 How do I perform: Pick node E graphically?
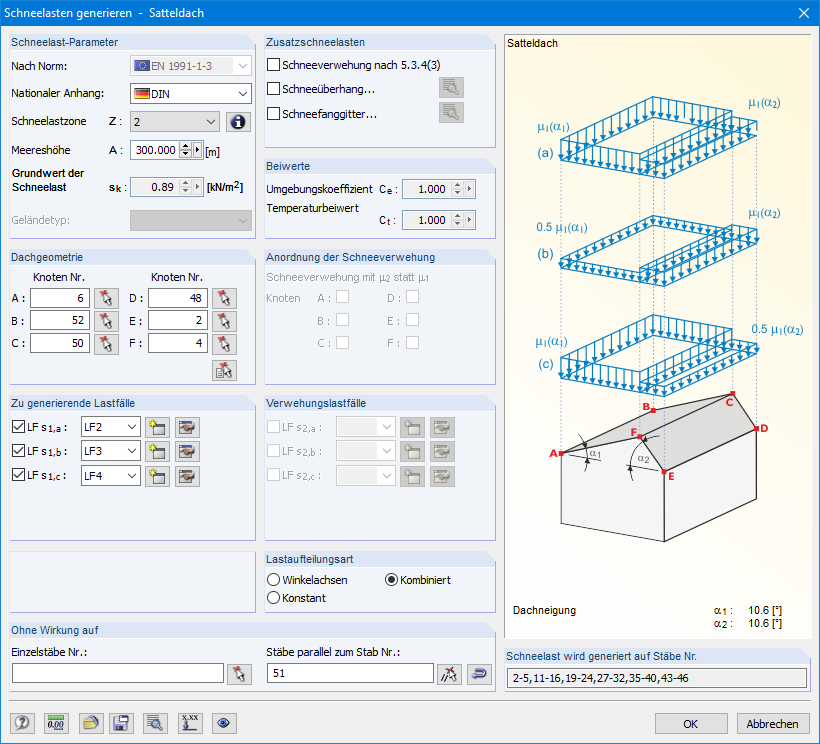[x=224, y=321]
